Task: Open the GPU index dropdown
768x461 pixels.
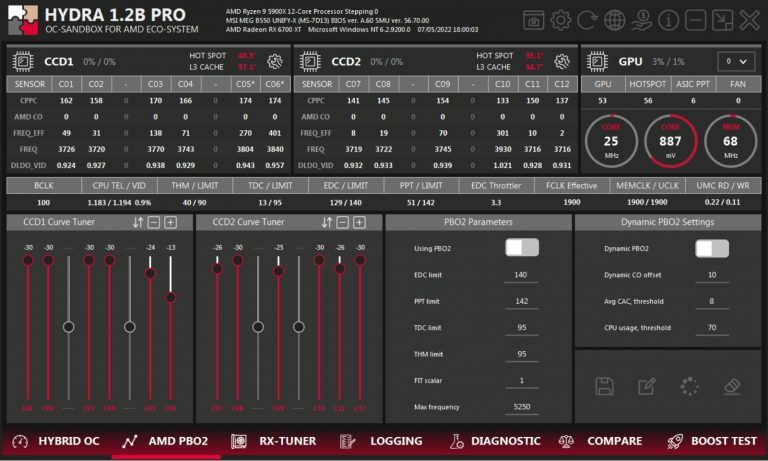Action: pyautogui.click(x=736, y=62)
